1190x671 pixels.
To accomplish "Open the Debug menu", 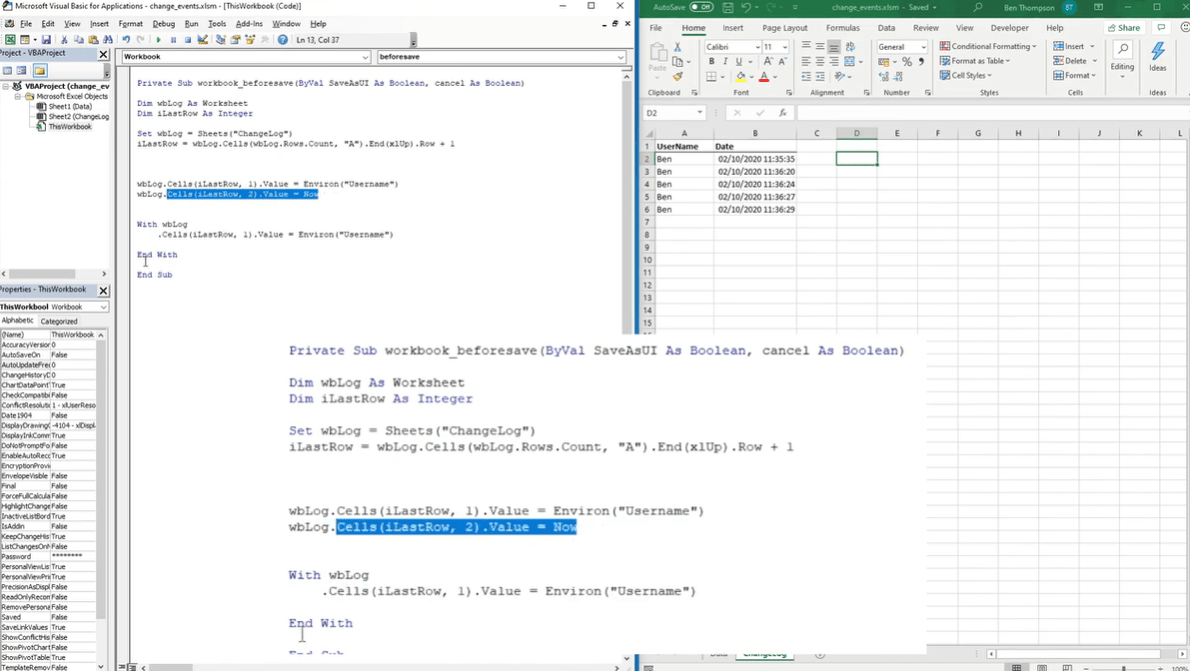I will pos(164,24).
